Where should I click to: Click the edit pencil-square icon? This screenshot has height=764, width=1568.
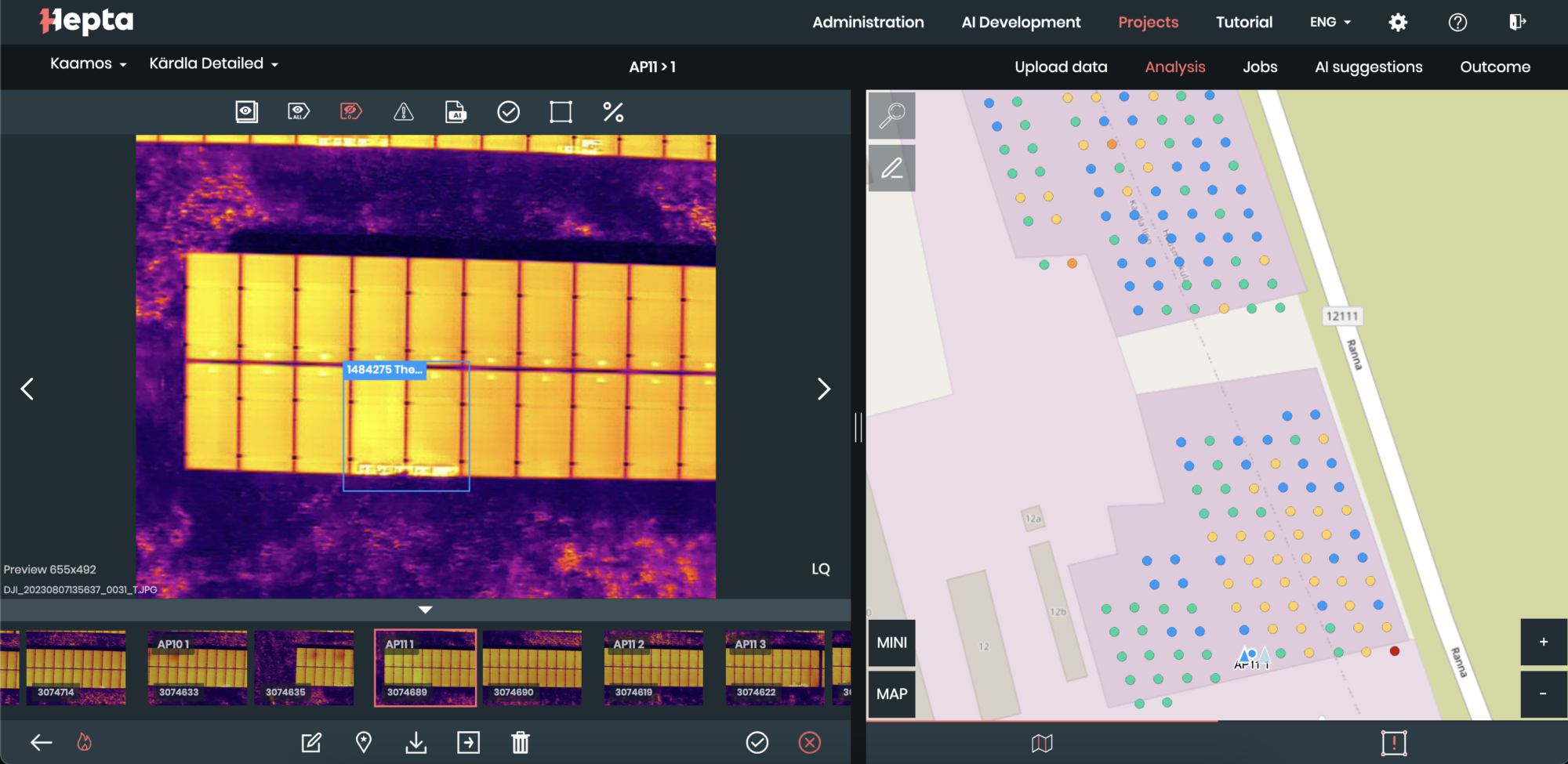tap(311, 742)
